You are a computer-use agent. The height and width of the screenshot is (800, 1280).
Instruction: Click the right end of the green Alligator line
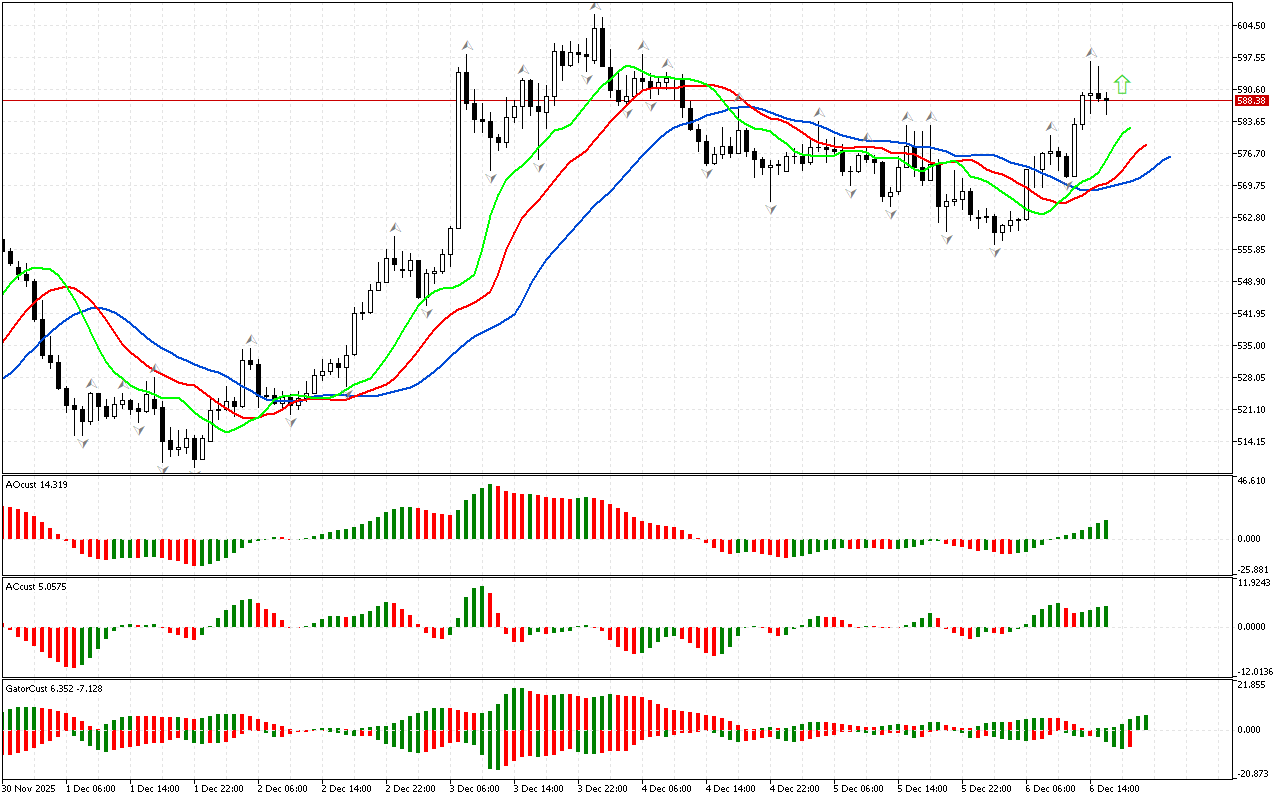pos(1130,128)
